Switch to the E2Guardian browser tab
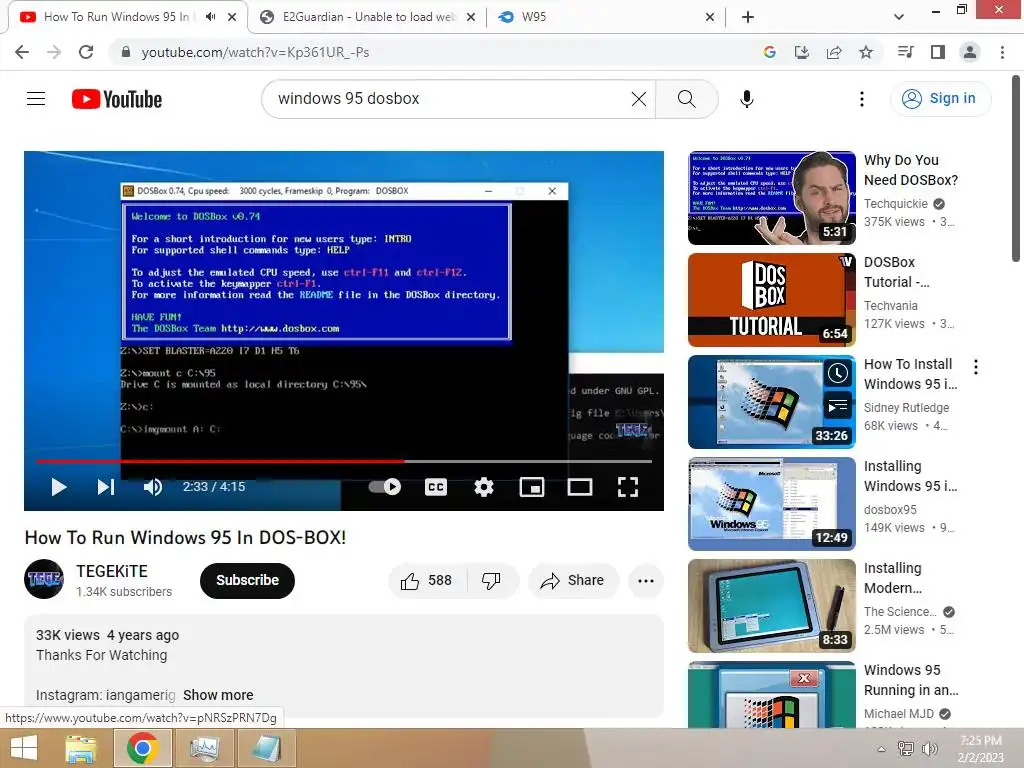Image resolution: width=1024 pixels, height=768 pixels. pyautogui.click(x=368, y=17)
